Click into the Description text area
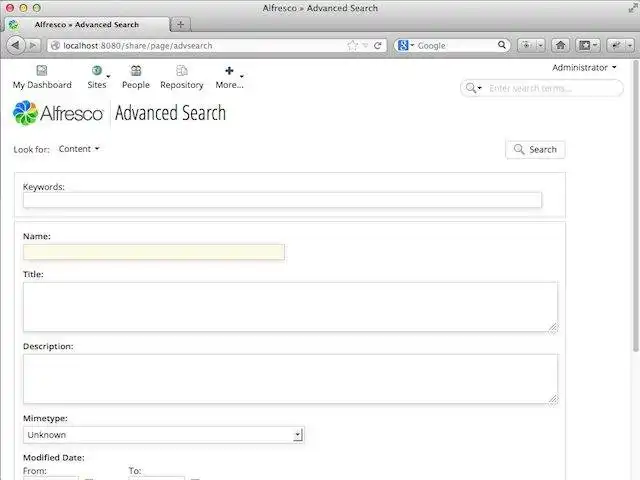This screenshot has width=640, height=480. (290, 379)
